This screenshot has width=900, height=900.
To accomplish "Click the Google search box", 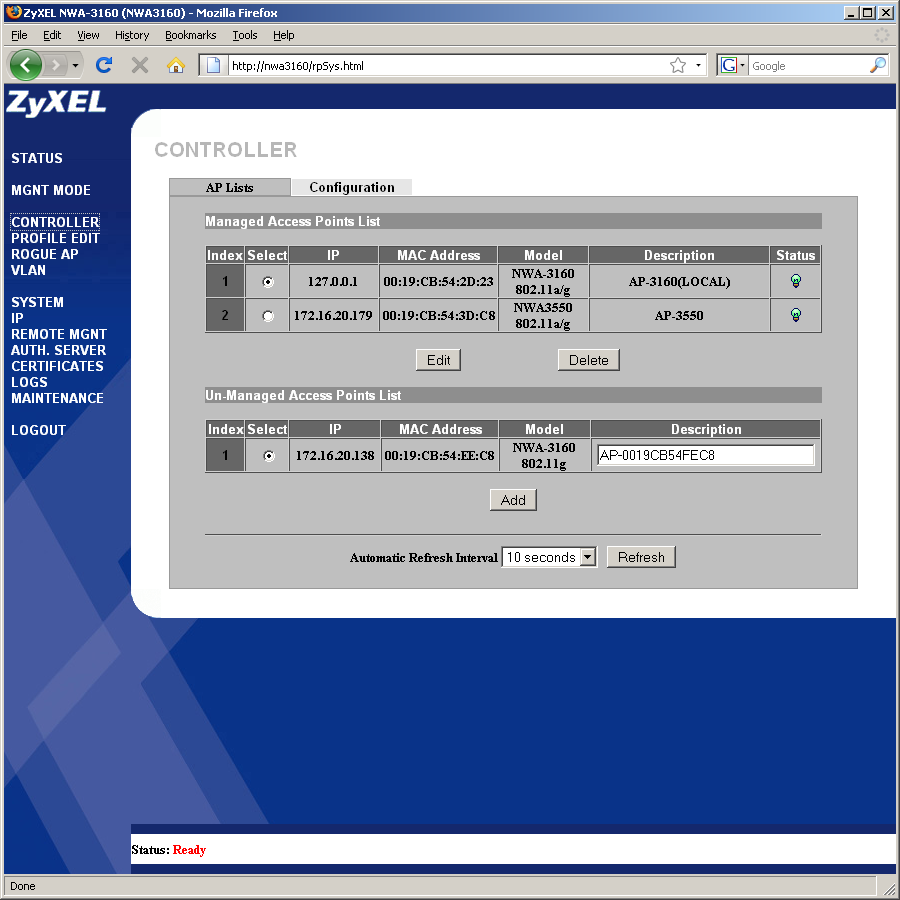I will pos(808,65).
